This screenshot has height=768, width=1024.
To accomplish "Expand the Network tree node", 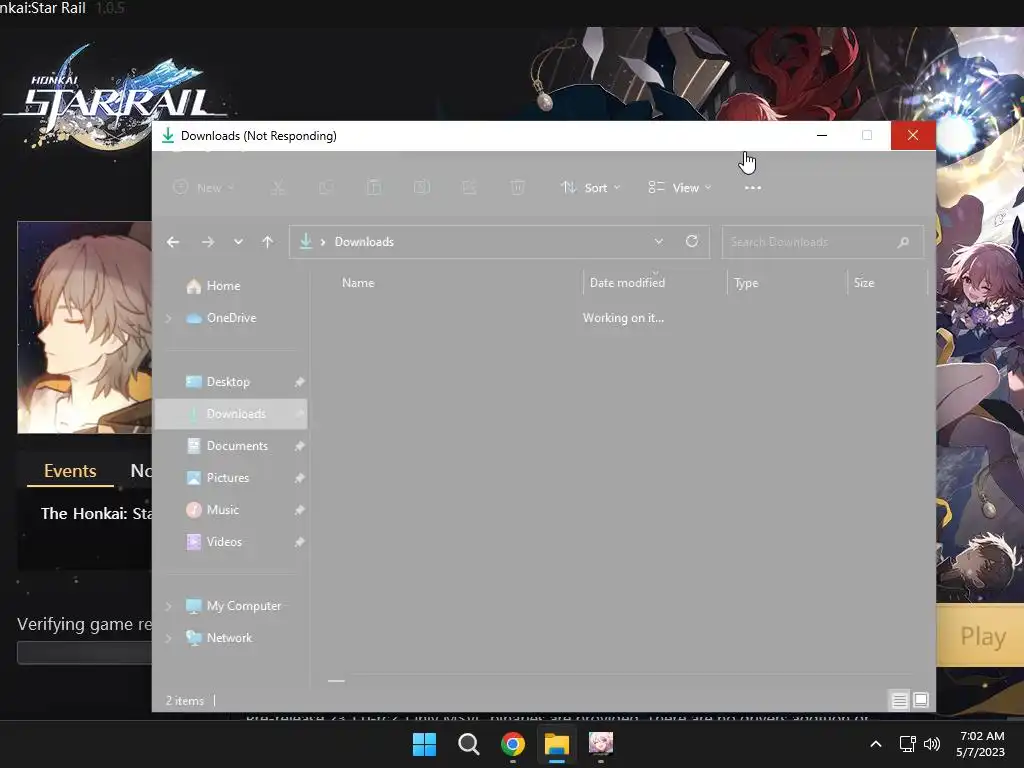I will (x=168, y=639).
